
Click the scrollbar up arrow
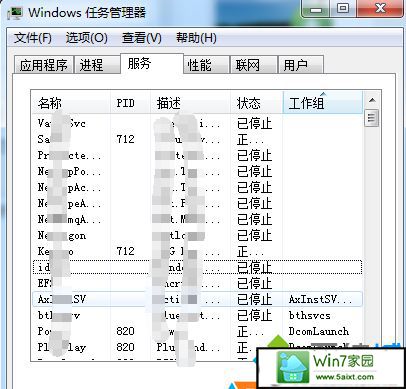click(372, 100)
